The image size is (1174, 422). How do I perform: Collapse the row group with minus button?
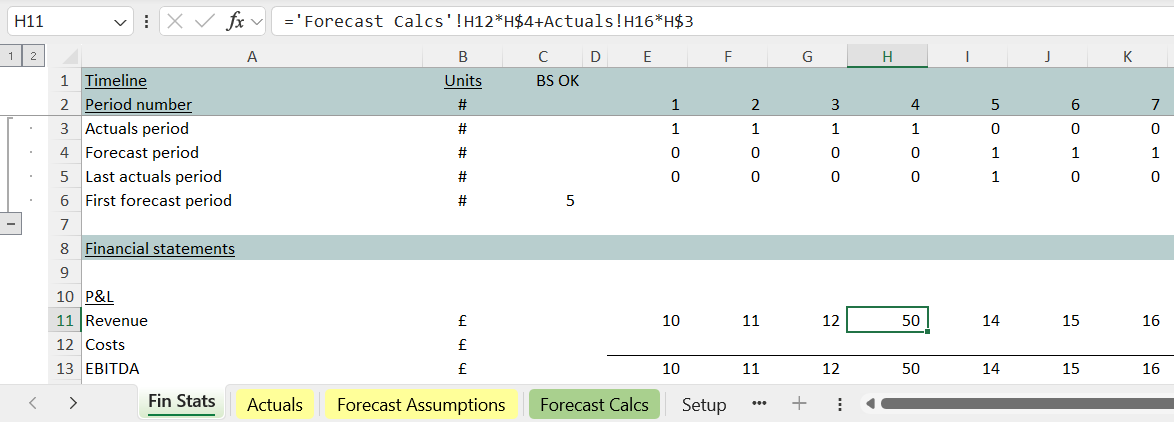(x=12, y=224)
